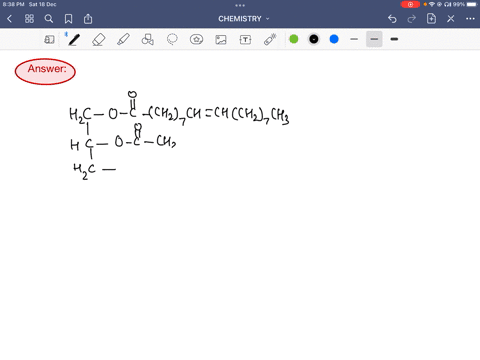
Task: Choose the black pen color
Action: click(x=314, y=39)
